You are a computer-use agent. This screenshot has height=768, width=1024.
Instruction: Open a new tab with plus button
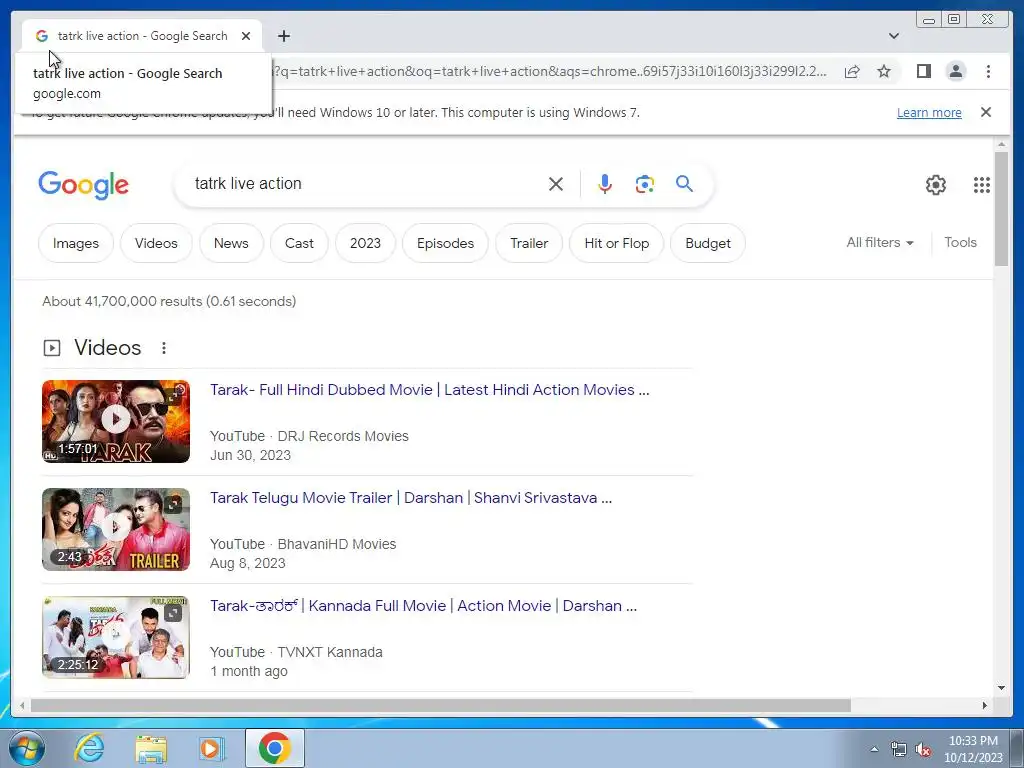[x=283, y=36]
